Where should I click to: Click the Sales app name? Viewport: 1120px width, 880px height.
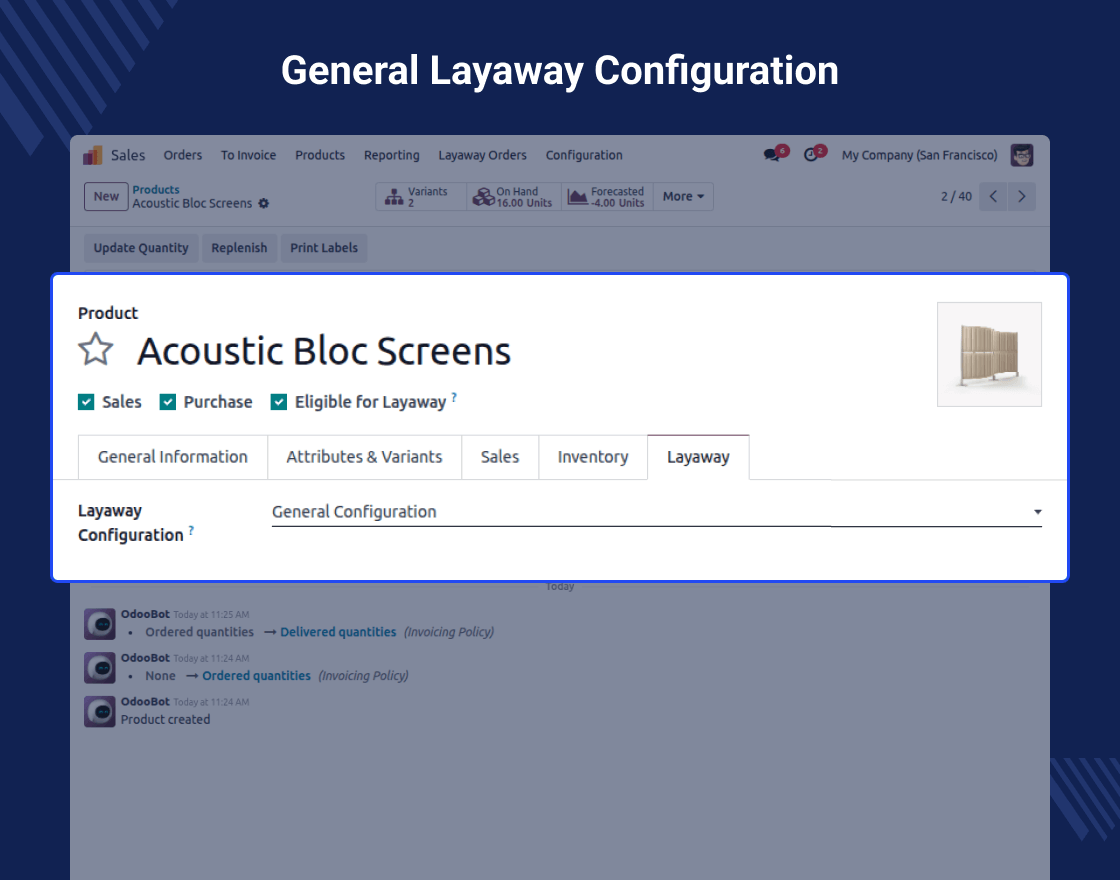pos(128,155)
